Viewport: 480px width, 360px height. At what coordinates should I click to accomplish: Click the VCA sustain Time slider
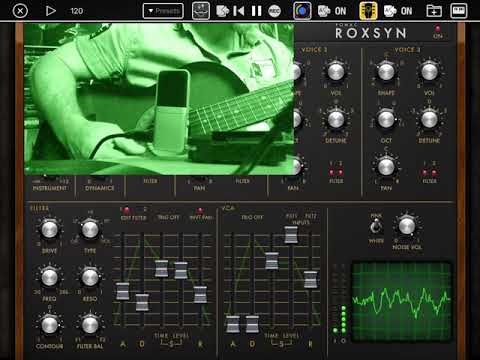pos(271,261)
